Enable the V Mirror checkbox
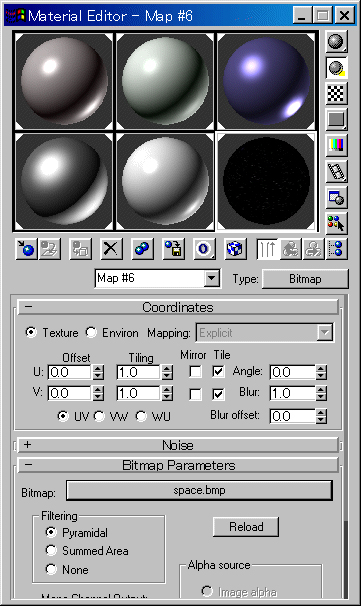The image size is (361, 606). (195, 394)
